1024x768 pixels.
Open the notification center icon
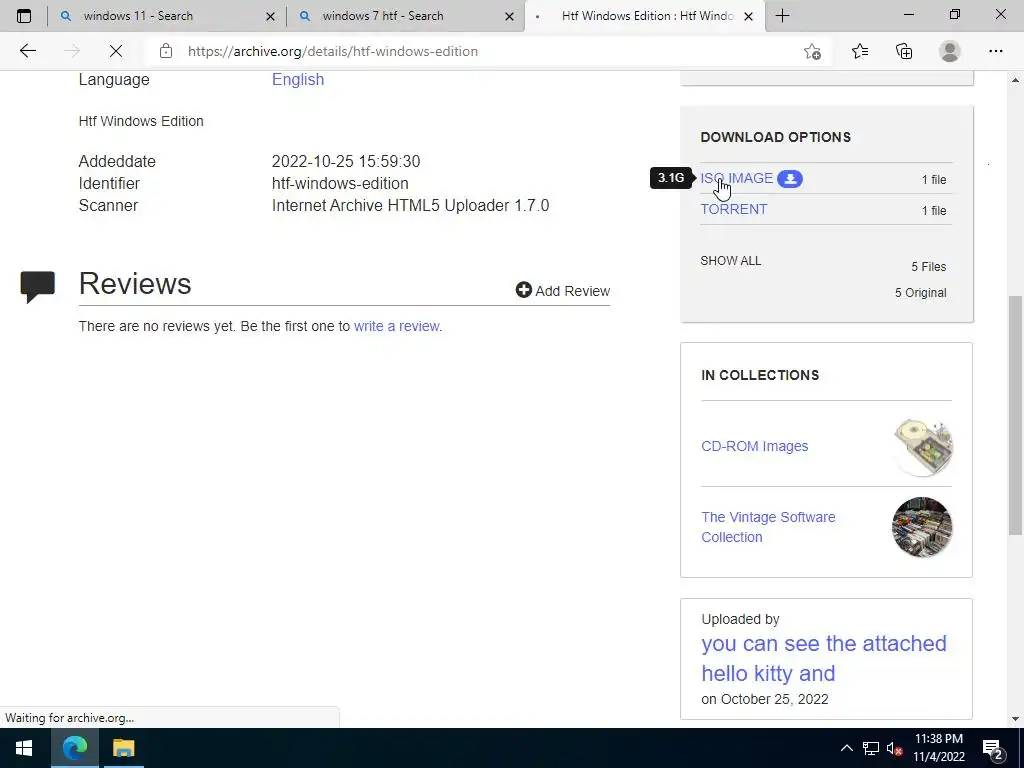pos(993,748)
